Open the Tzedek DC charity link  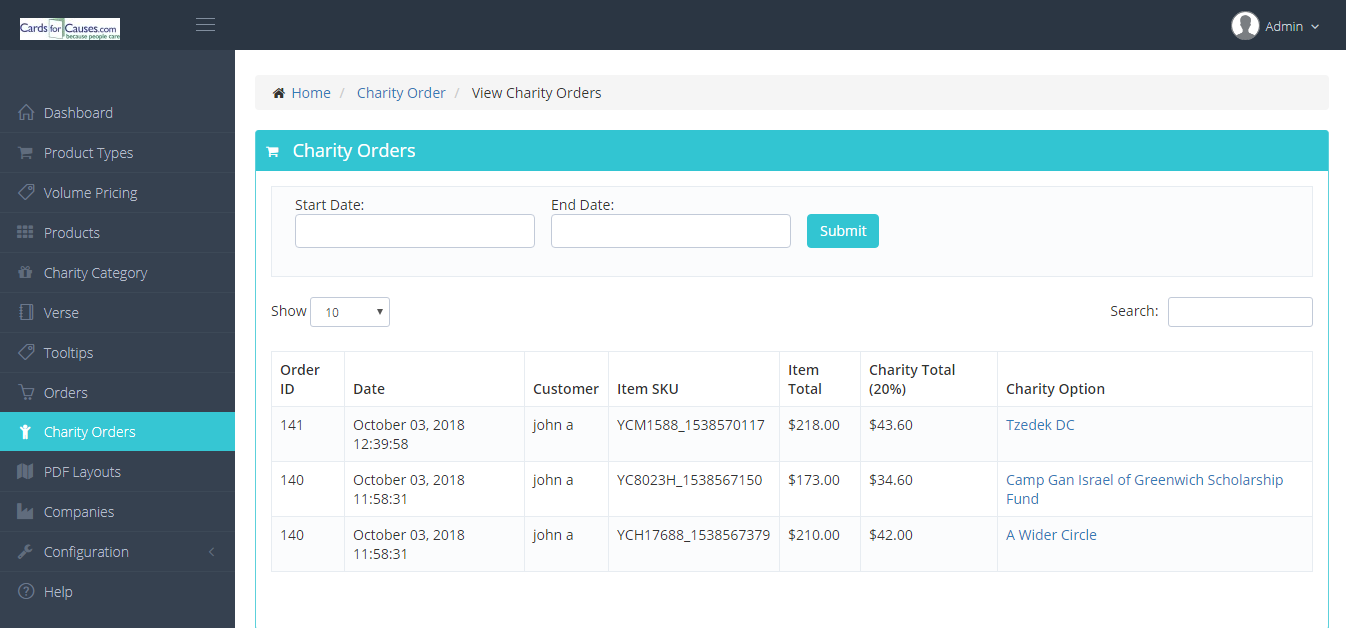pyautogui.click(x=1040, y=425)
